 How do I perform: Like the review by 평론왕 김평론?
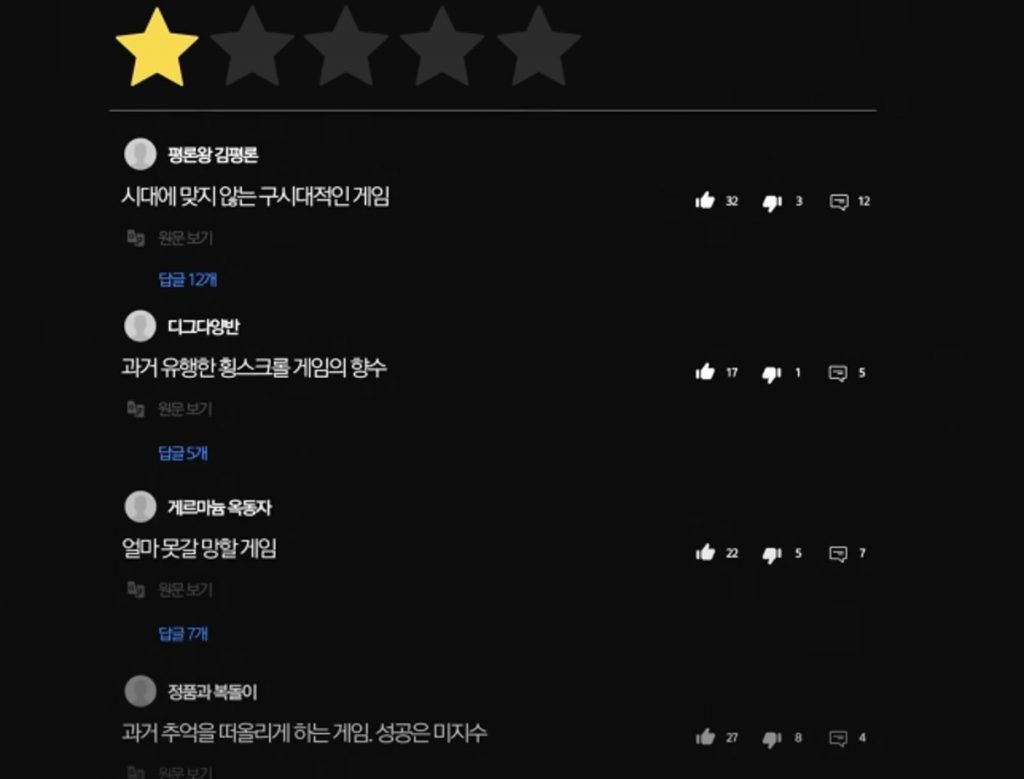coord(705,200)
